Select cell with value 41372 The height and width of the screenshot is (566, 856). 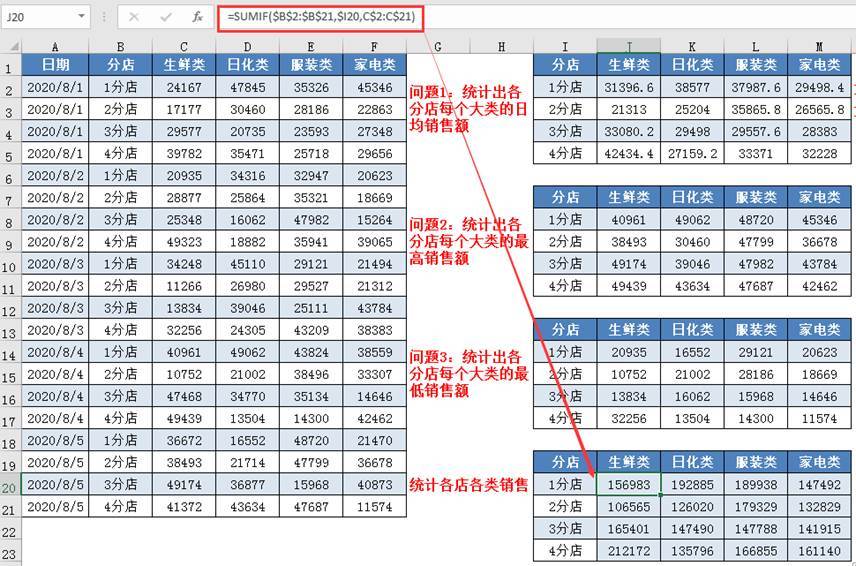pos(184,507)
